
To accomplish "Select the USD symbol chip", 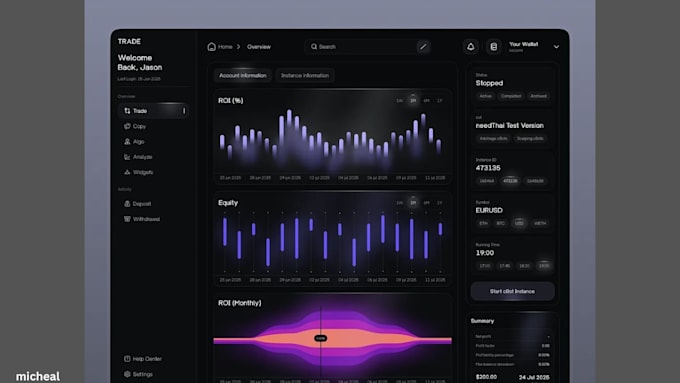I will point(519,223).
